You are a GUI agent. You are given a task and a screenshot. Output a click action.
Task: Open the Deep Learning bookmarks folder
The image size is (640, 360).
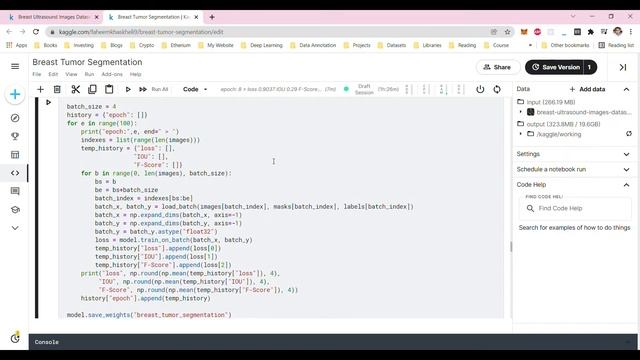[x=262, y=45]
